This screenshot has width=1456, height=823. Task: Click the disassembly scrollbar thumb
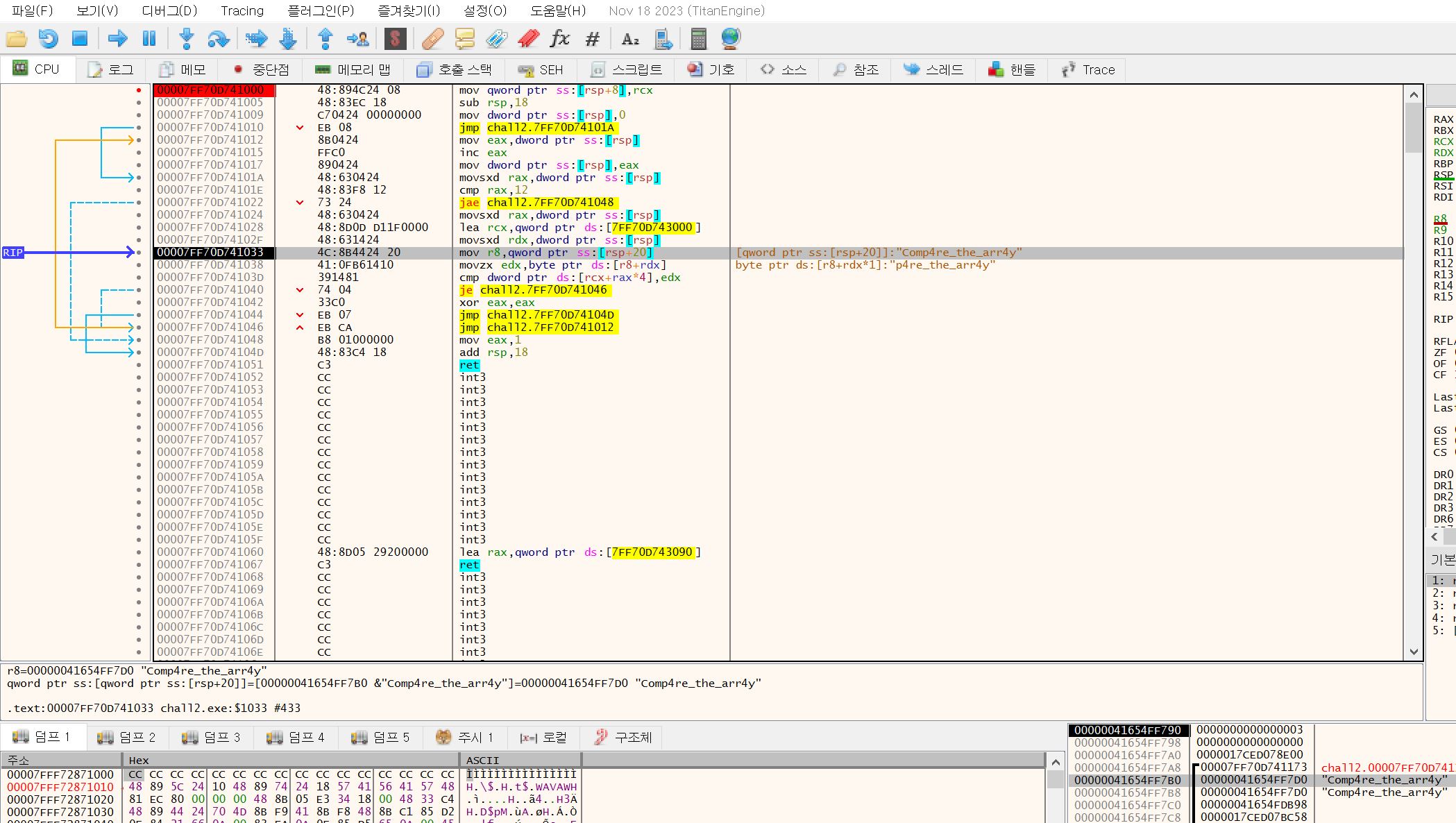(x=1413, y=127)
